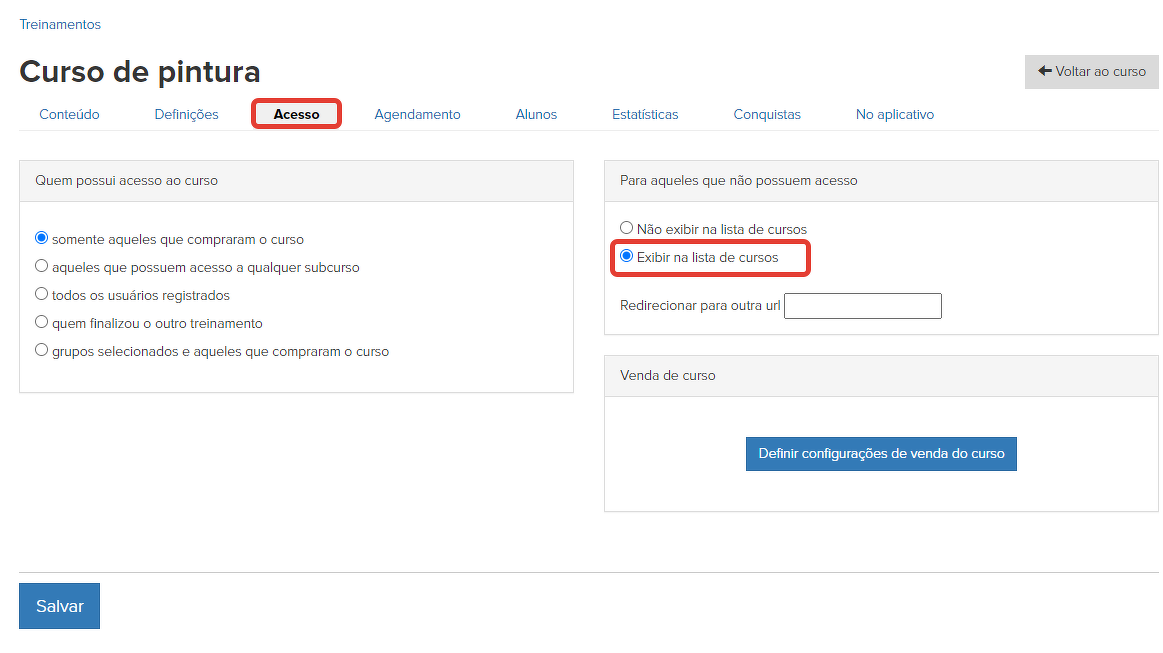Screen dimensions: 1163x653
Task: Choose 'Não exibir na lista de cursos'
Action: pyautogui.click(x=627, y=229)
